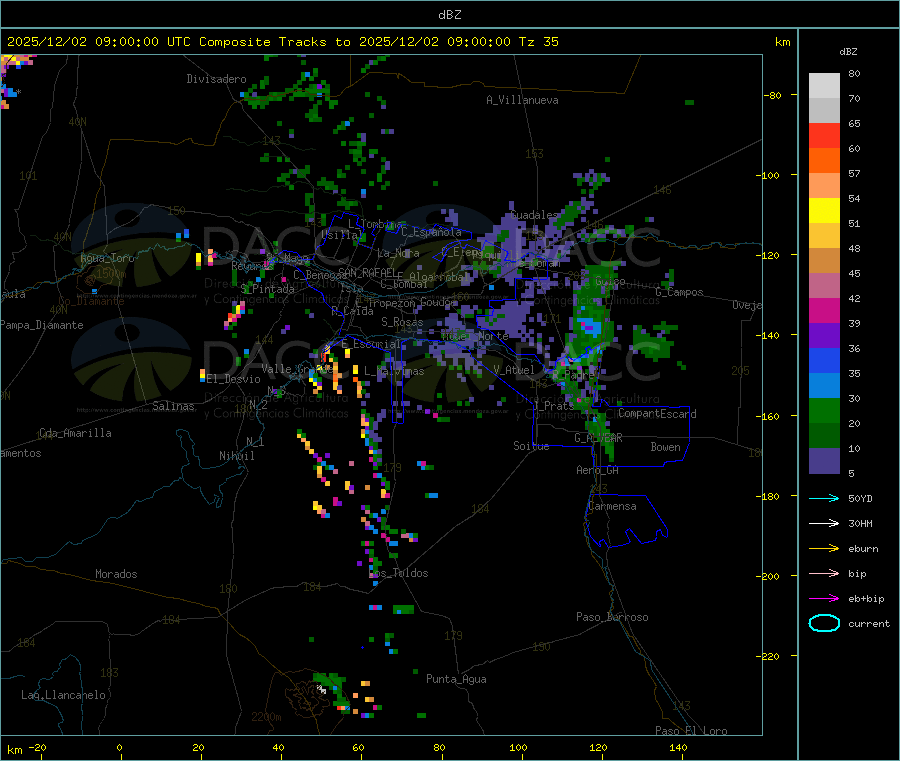Click the 'Salinas' map label

[173, 406]
